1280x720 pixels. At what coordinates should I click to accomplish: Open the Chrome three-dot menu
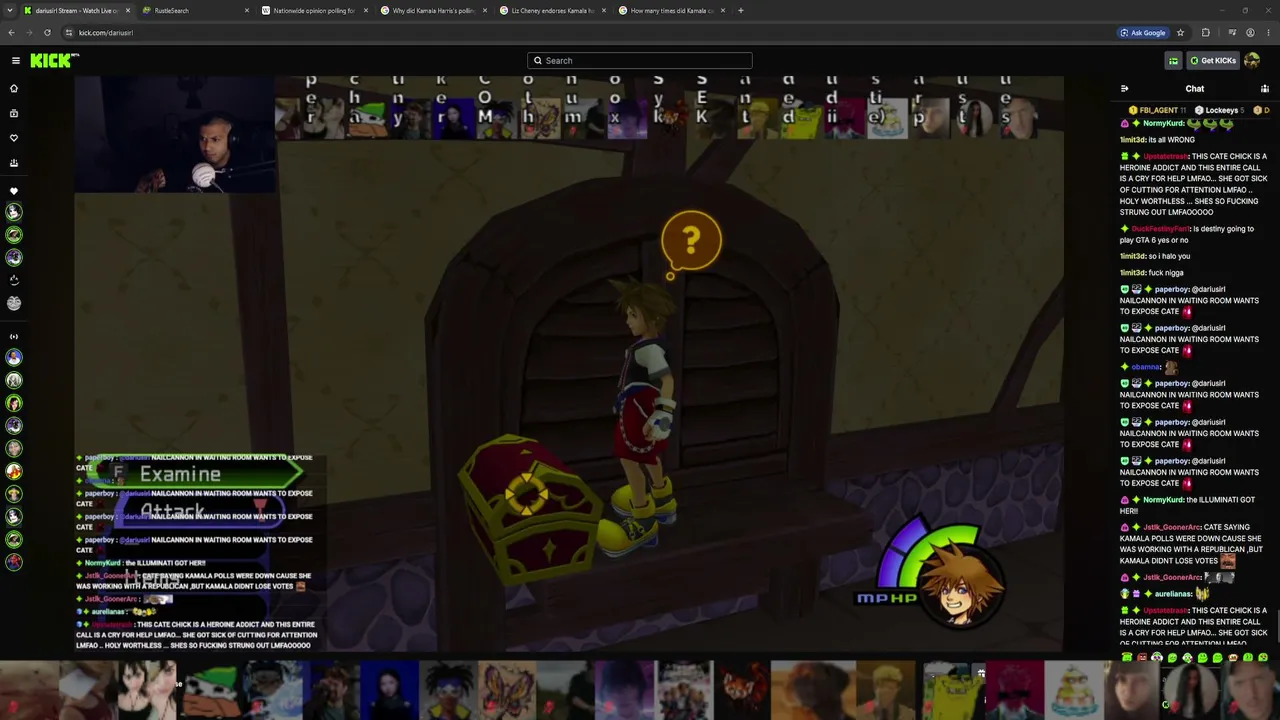[1268, 33]
